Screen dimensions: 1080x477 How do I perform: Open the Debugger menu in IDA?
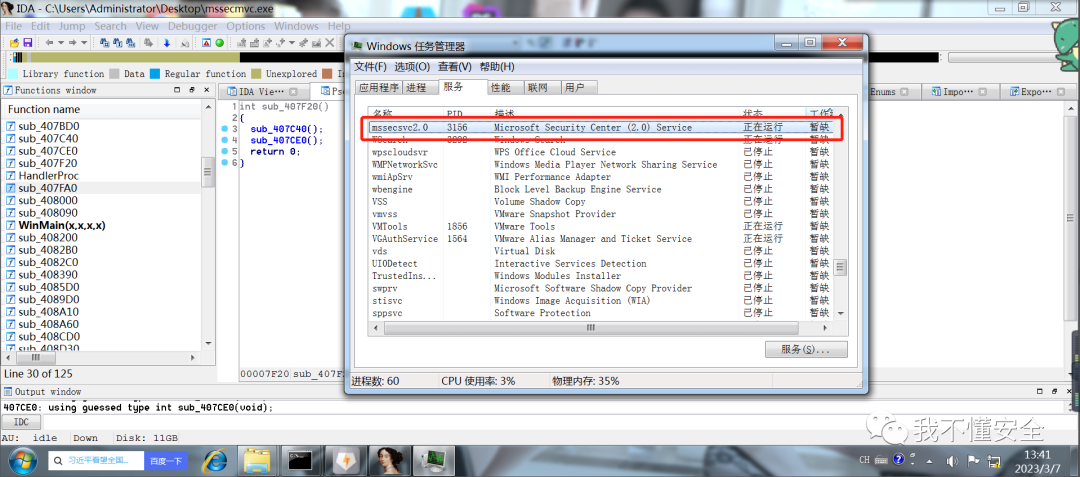192,26
